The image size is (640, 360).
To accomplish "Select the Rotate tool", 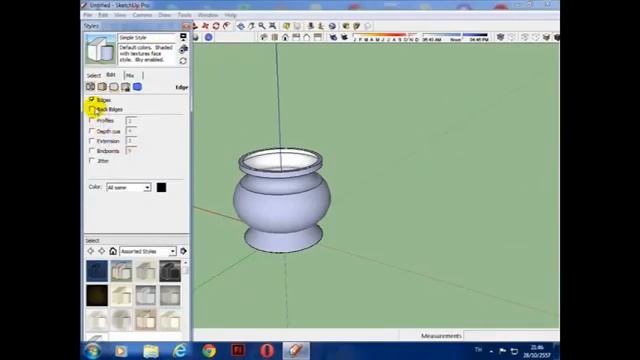I will (216, 26).
